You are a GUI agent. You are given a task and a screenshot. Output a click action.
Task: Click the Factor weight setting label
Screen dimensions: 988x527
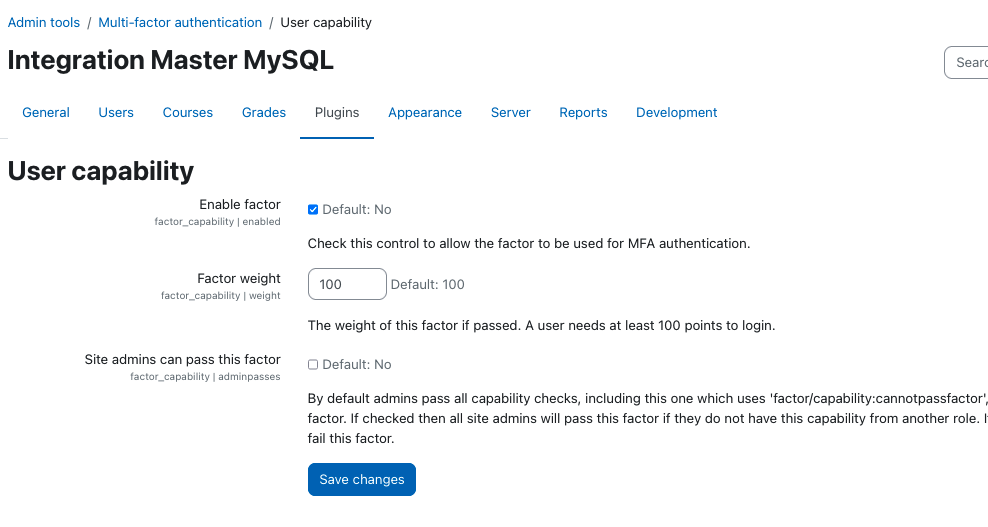click(x=239, y=279)
